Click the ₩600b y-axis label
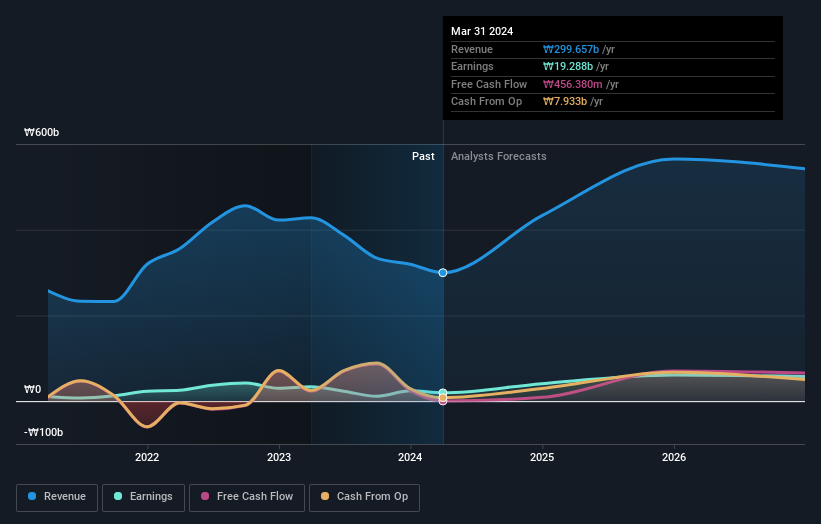The image size is (821, 524). [x=41, y=132]
